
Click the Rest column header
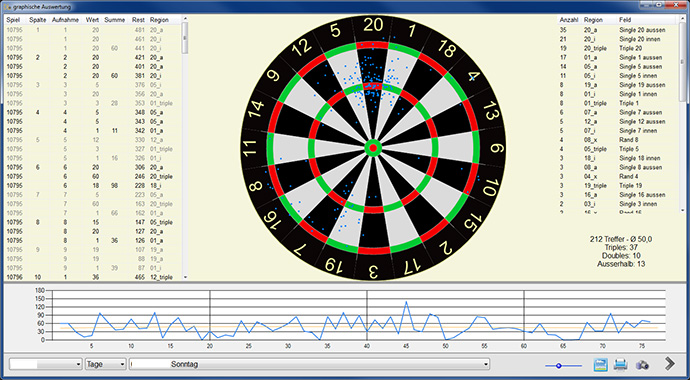click(138, 20)
